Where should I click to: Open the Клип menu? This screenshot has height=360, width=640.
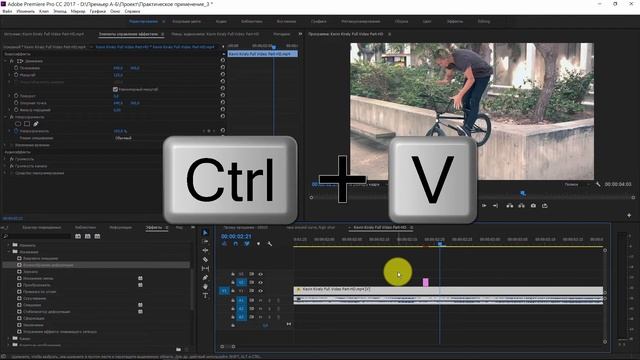pos(44,11)
